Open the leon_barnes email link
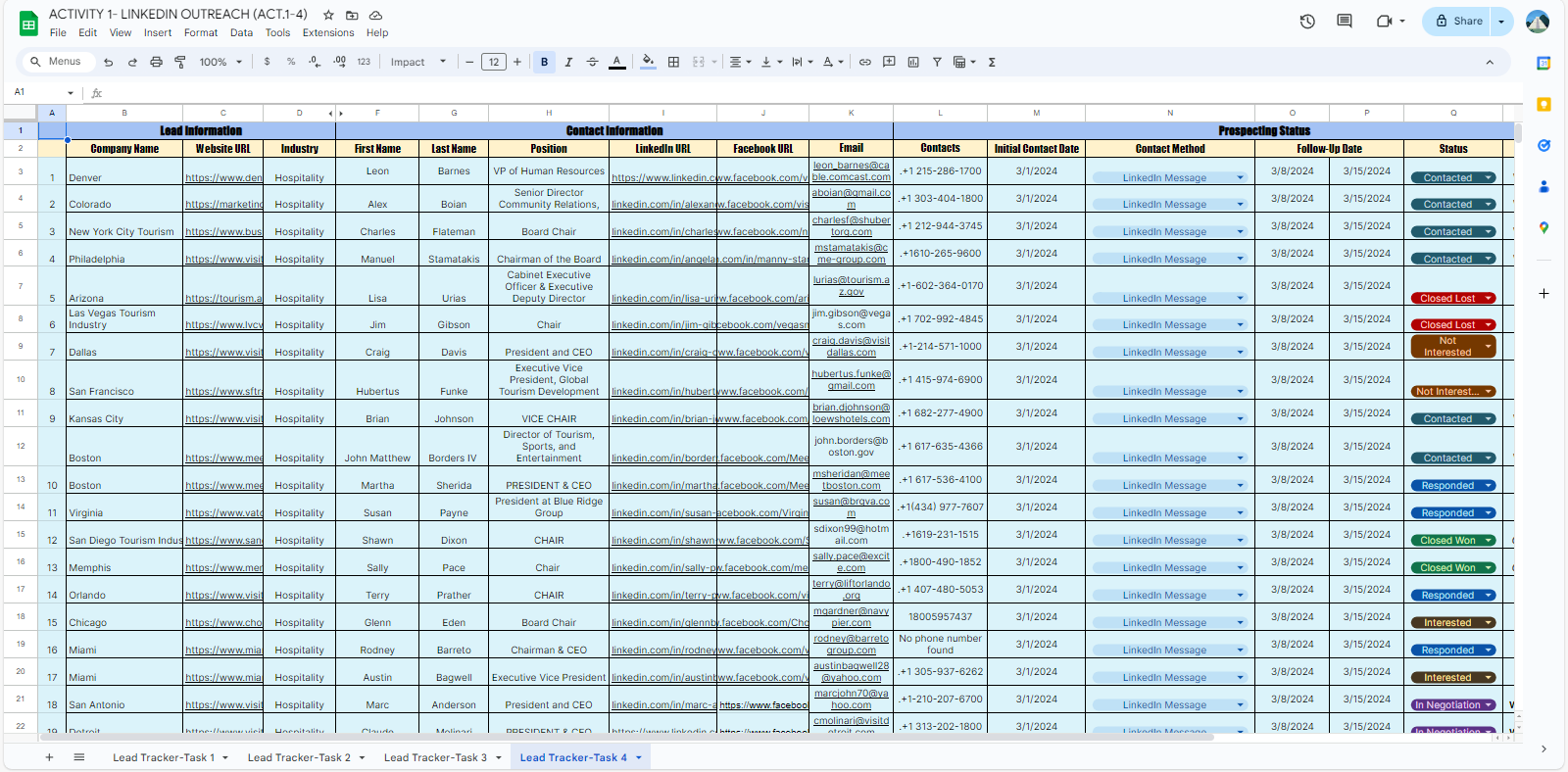The width and height of the screenshot is (1568, 772). click(851, 171)
